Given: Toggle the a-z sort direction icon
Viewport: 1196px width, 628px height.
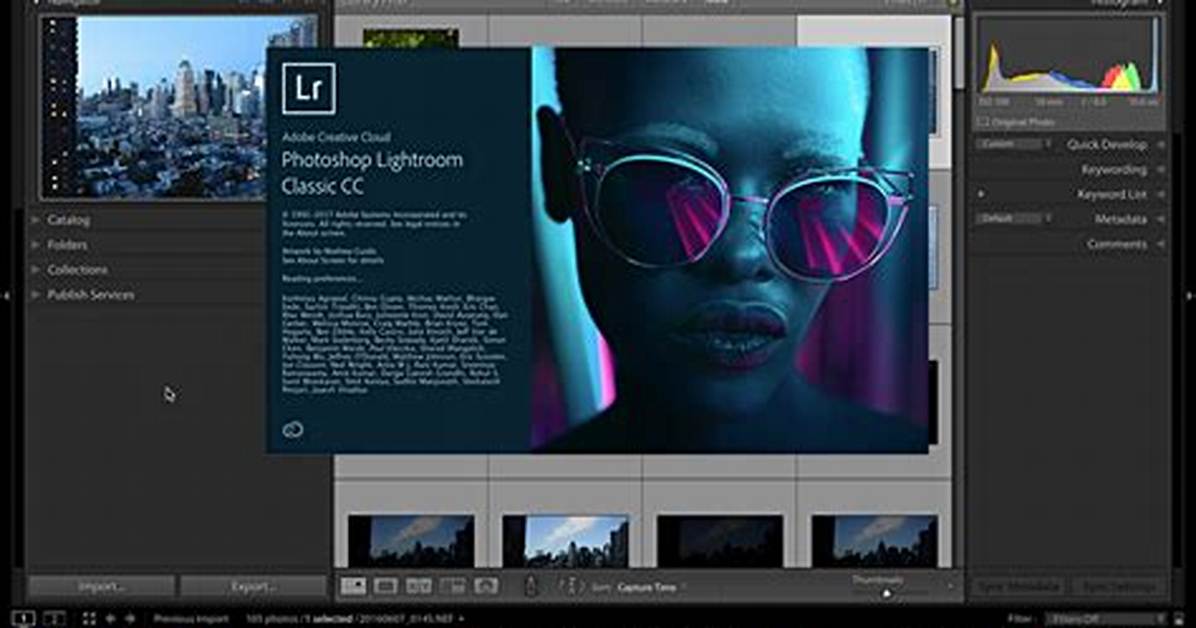Looking at the screenshot, I should (570, 586).
